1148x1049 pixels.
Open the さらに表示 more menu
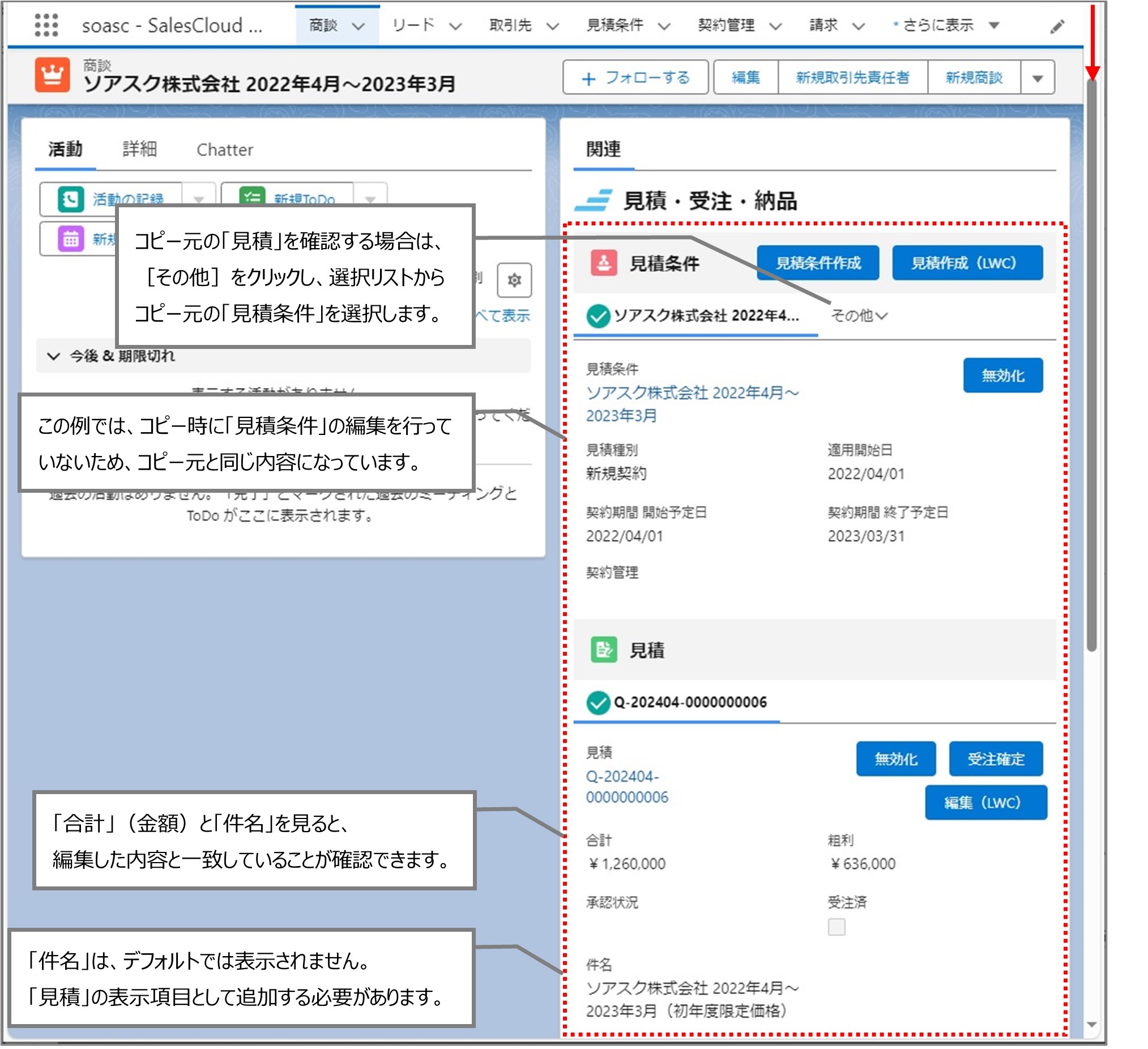click(947, 25)
